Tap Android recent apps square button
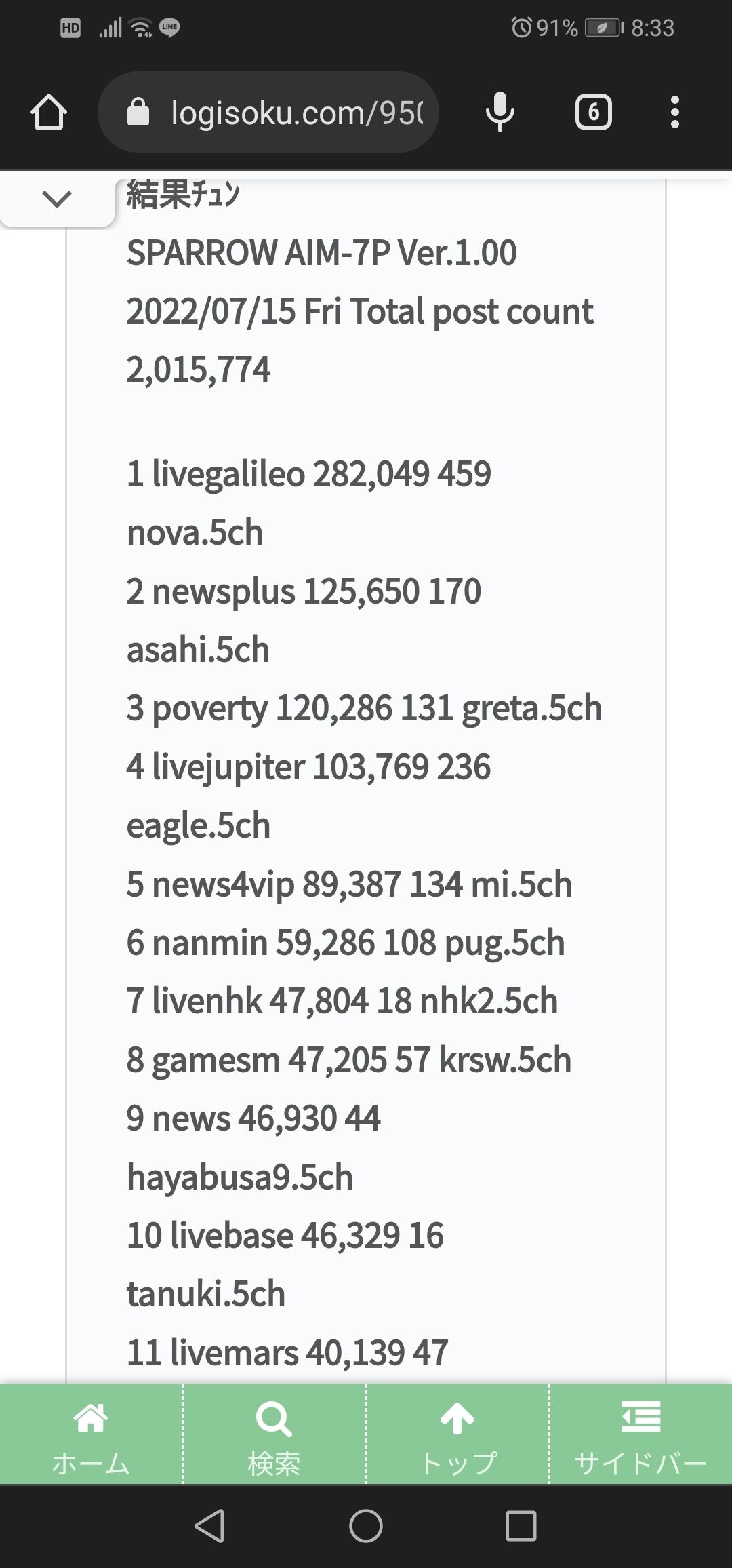 click(x=521, y=1526)
